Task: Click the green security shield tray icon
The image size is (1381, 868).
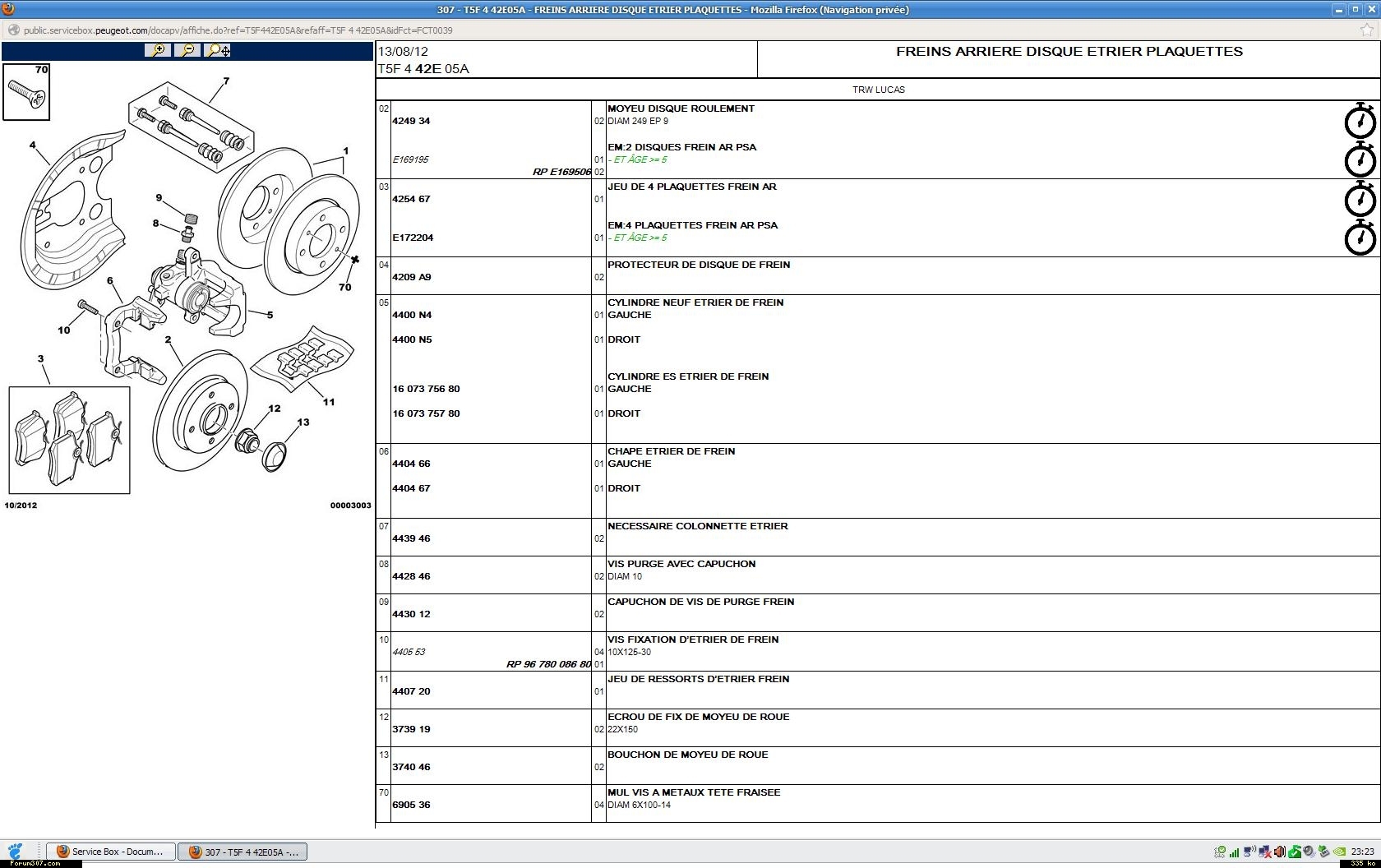Action: coord(1295,852)
